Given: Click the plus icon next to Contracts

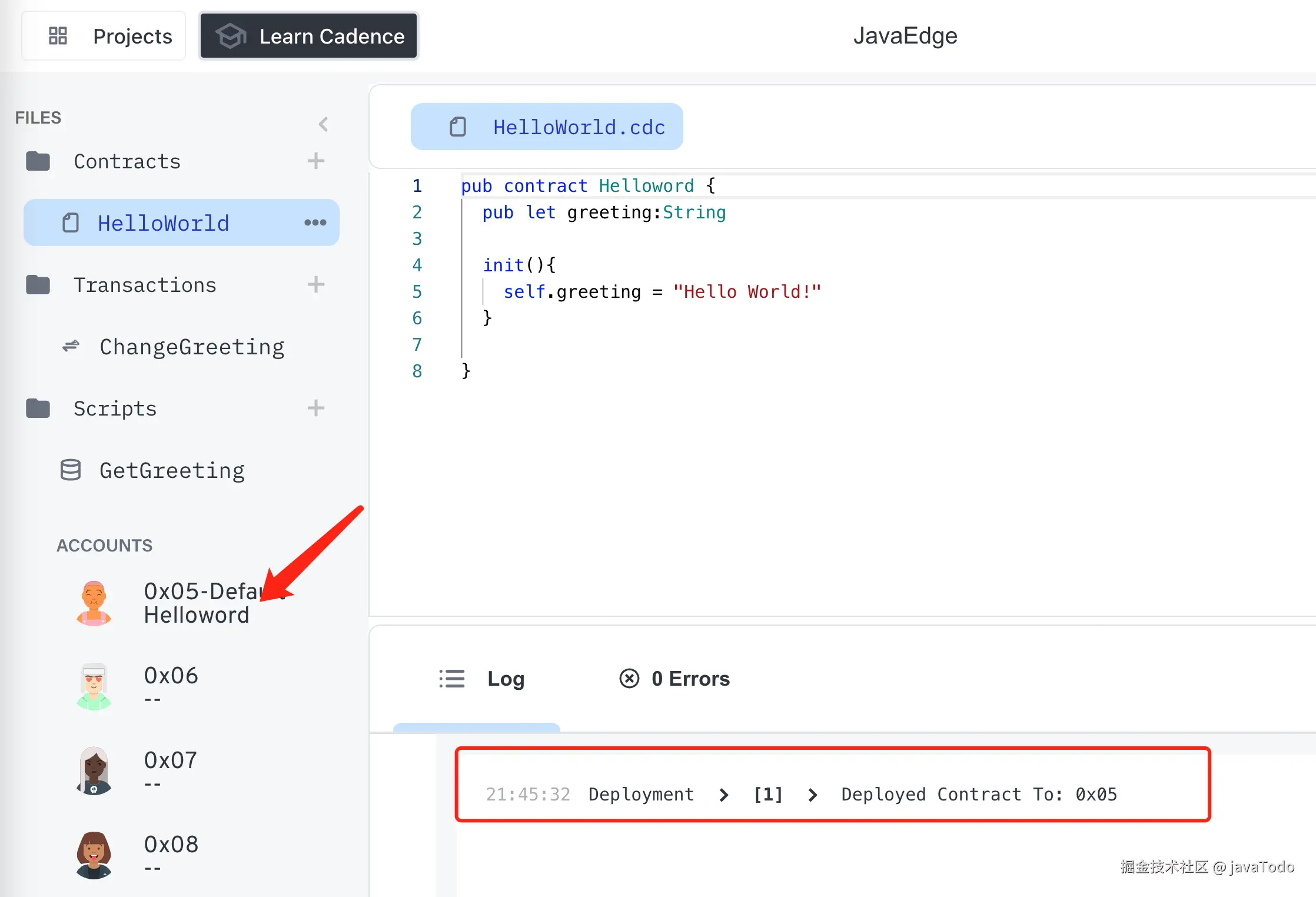Looking at the screenshot, I should (316, 161).
